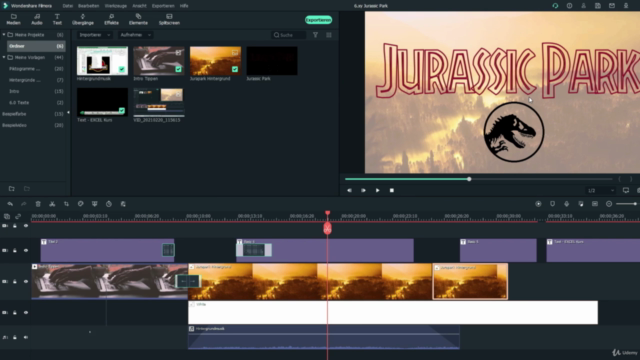Create a new folder in media panel

tap(12, 189)
